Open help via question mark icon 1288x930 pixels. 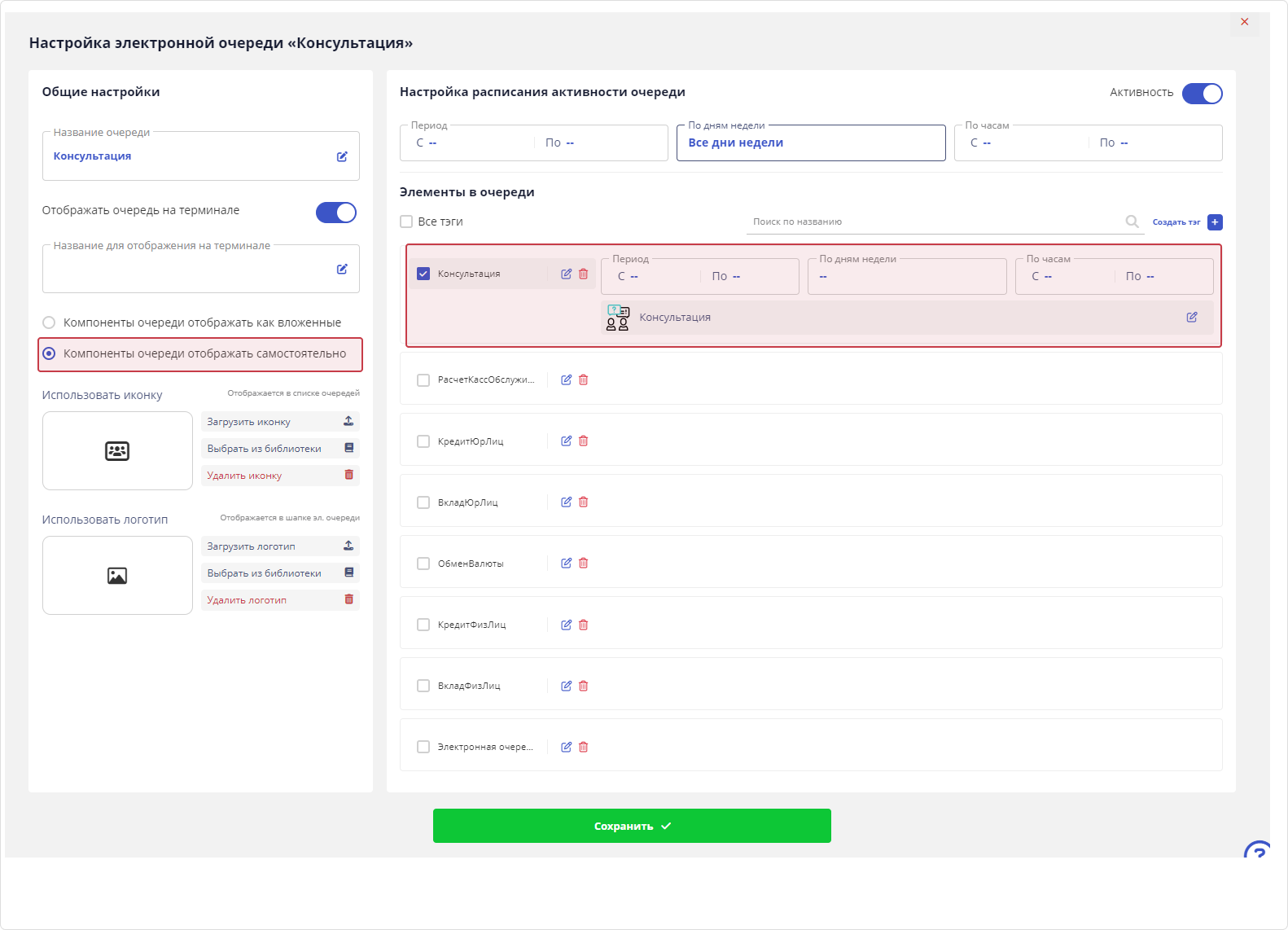point(1257,852)
